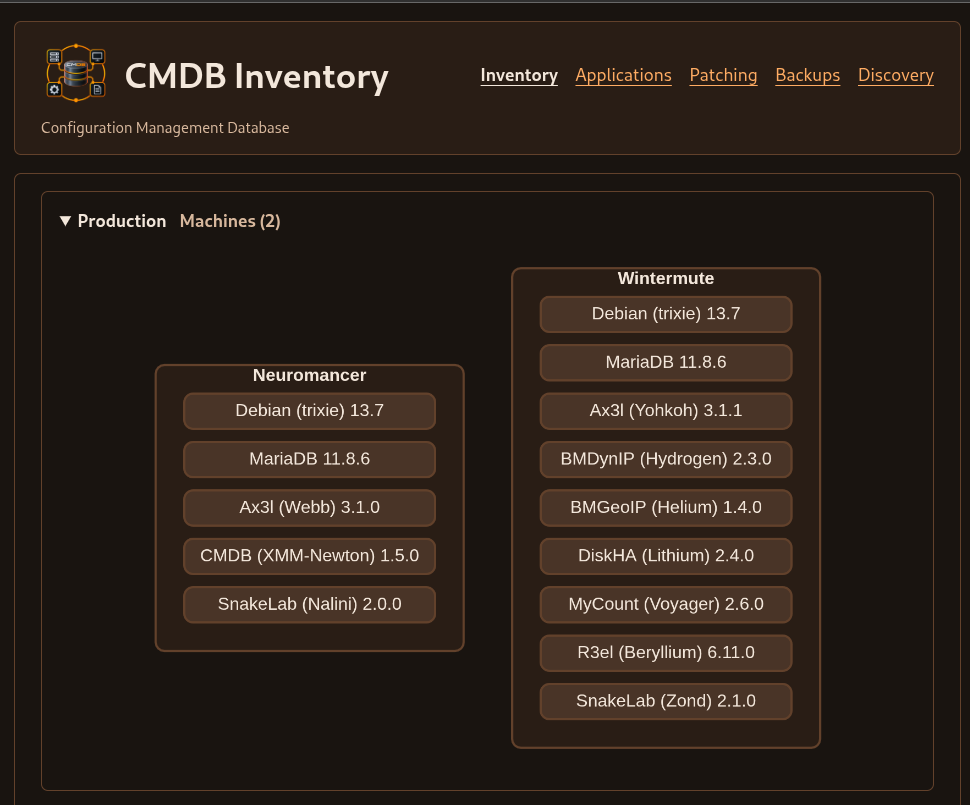Image resolution: width=970 pixels, height=805 pixels.
Task: Select the Neuromancer machine heading
Action: point(309,375)
